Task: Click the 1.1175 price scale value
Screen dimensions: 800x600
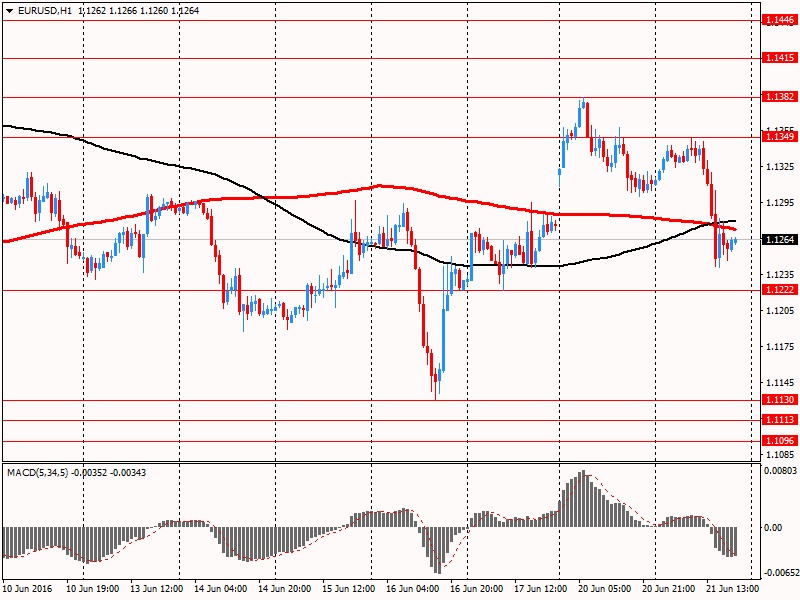Action: tap(780, 346)
